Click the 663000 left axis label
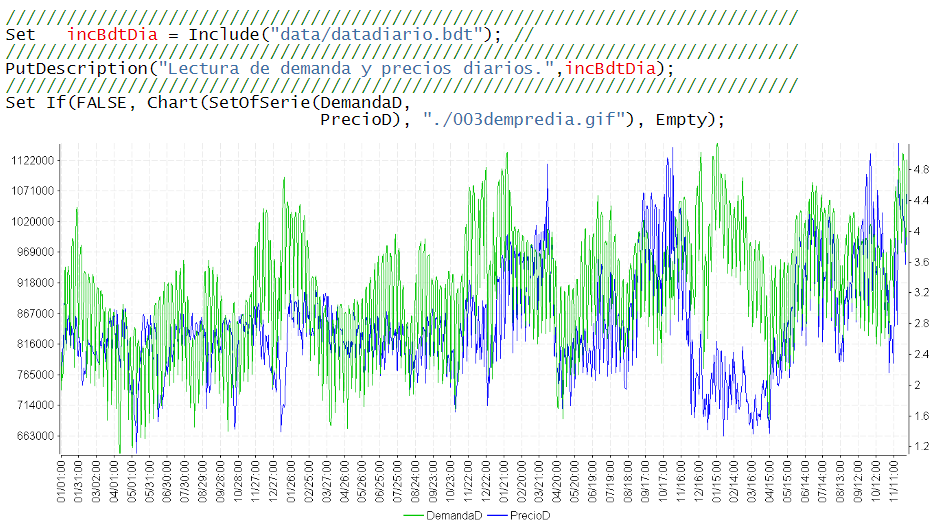The image size is (940, 530). (x=35, y=436)
